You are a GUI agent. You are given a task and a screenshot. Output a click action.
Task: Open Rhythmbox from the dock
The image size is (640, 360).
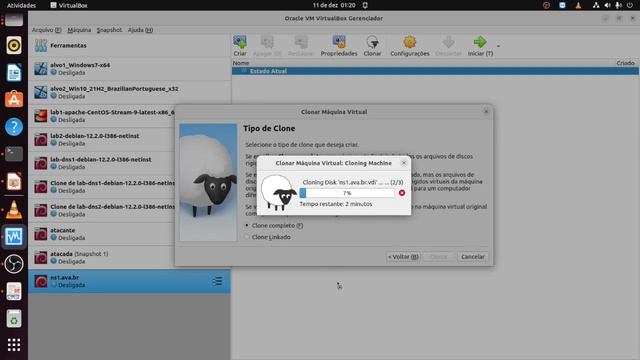click(x=14, y=45)
